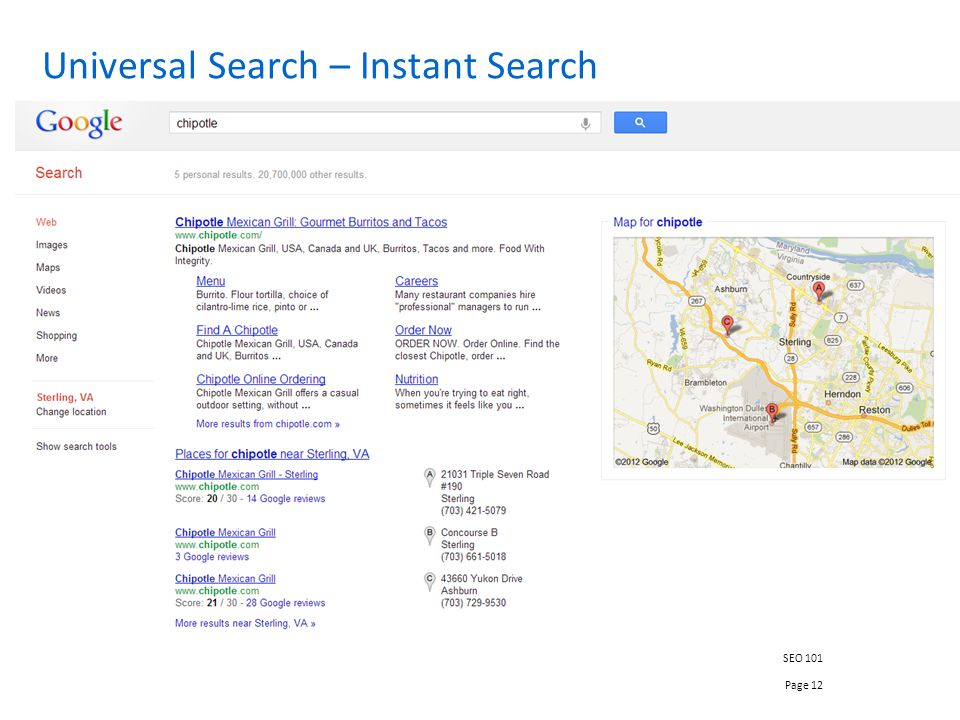Click phone number (703) 421-5079
960x720 pixels.
[x=473, y=511]
